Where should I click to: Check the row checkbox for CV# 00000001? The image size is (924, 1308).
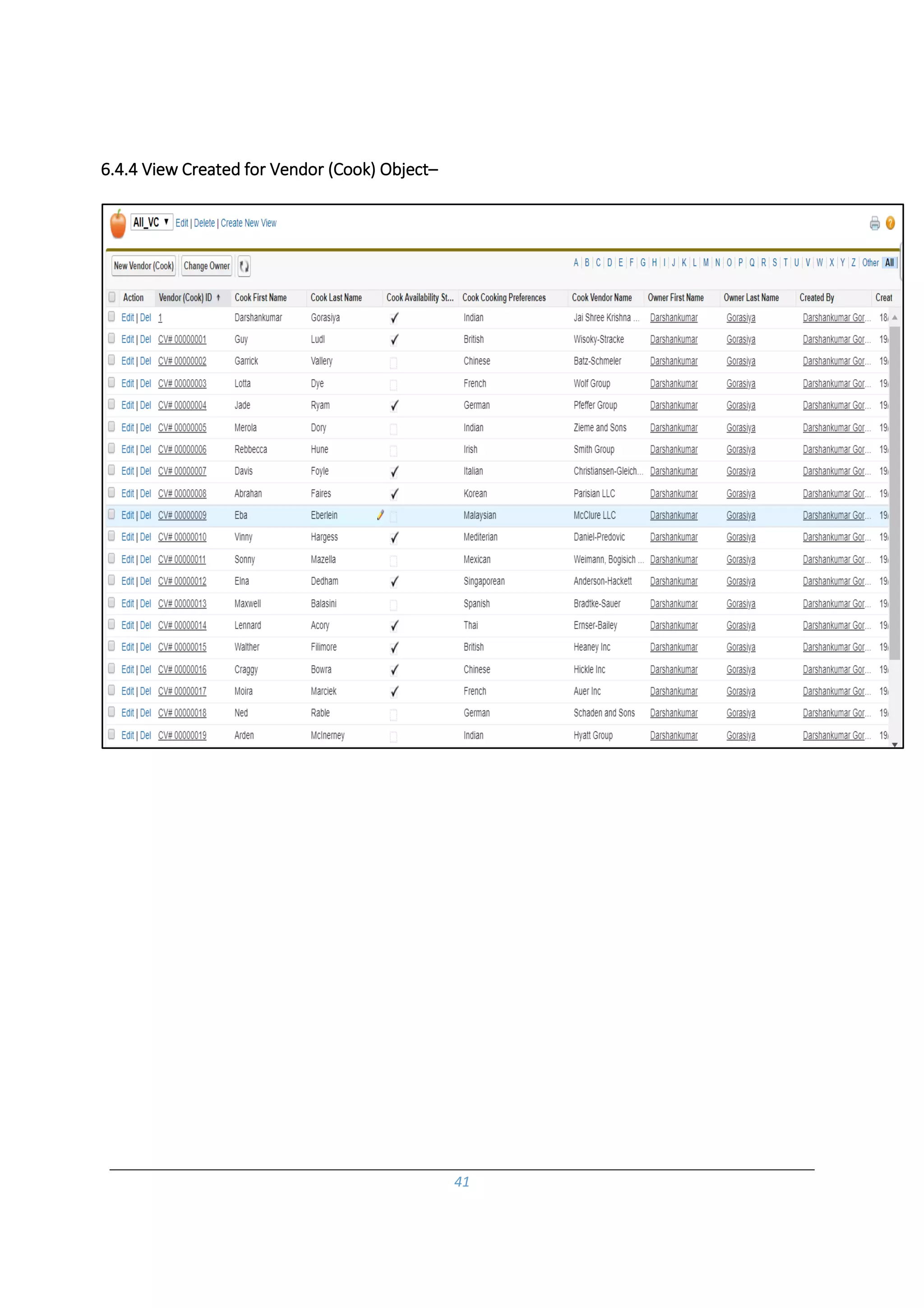click(111, 339)
